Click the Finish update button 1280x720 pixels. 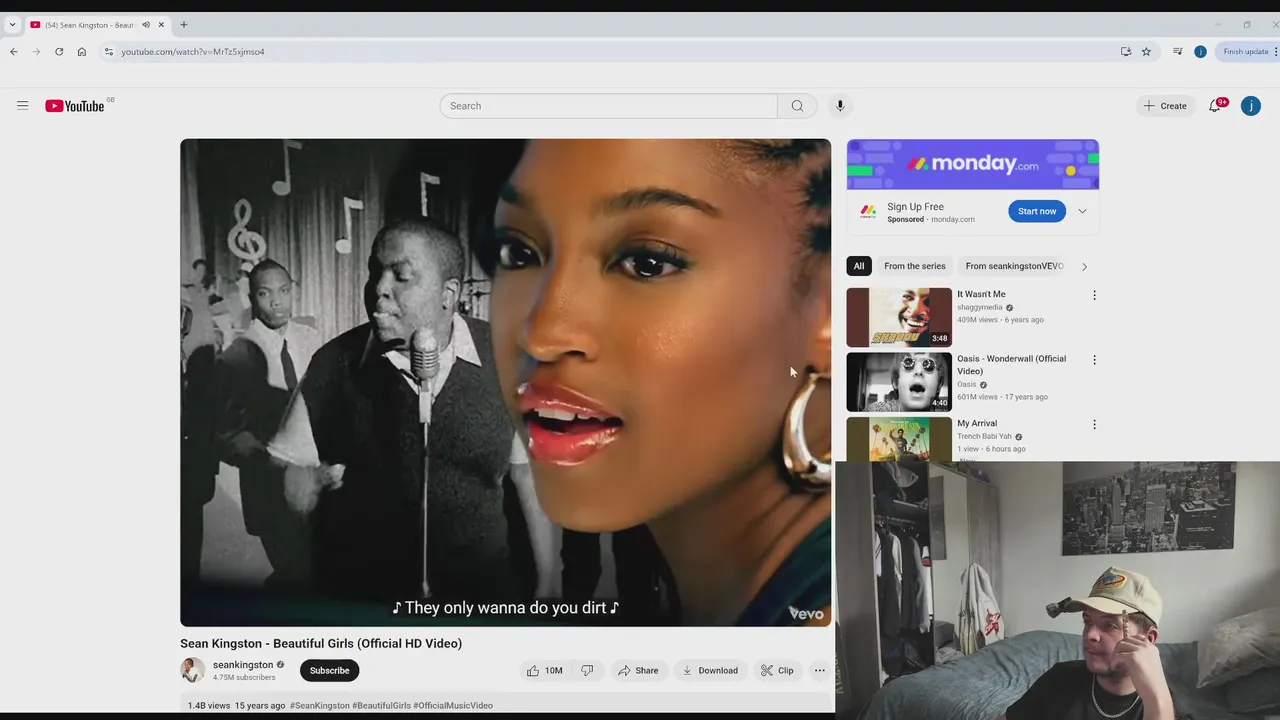(x=1246, y=52)
